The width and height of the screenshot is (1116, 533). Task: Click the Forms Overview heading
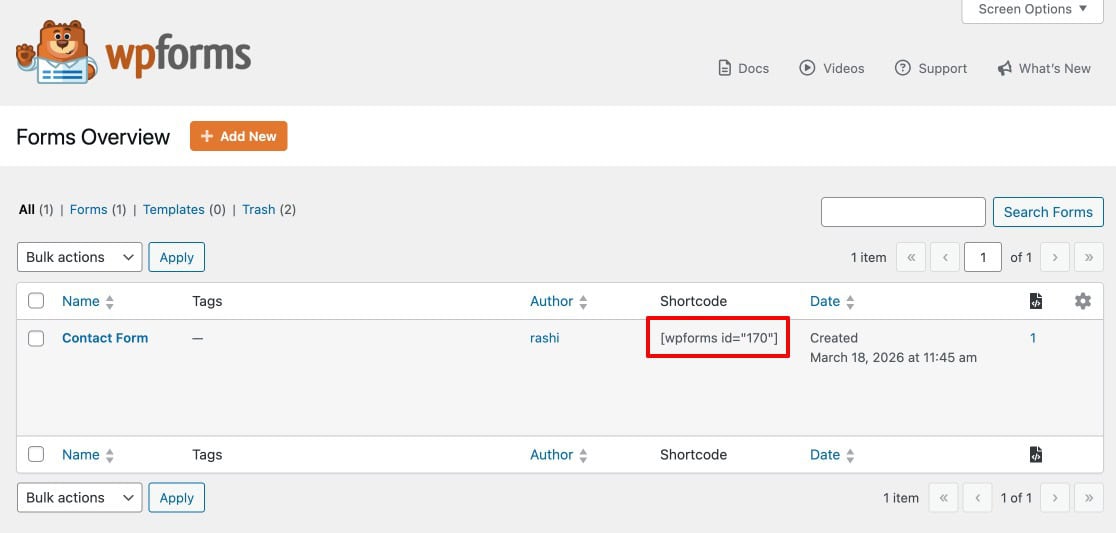click(93, 137)
